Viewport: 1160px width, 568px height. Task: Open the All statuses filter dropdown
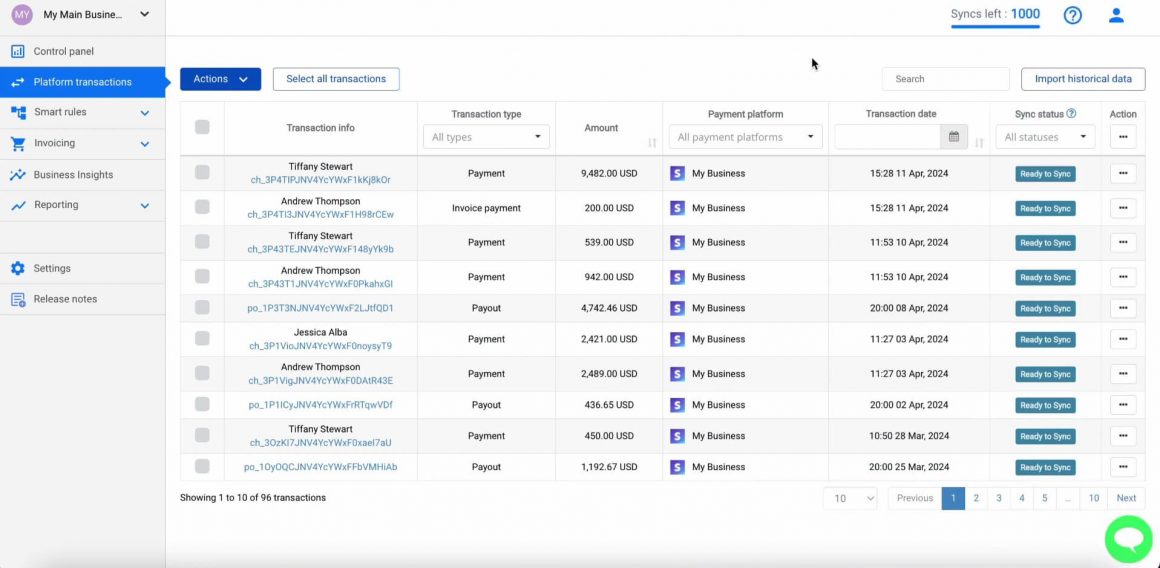[1045, 137]
